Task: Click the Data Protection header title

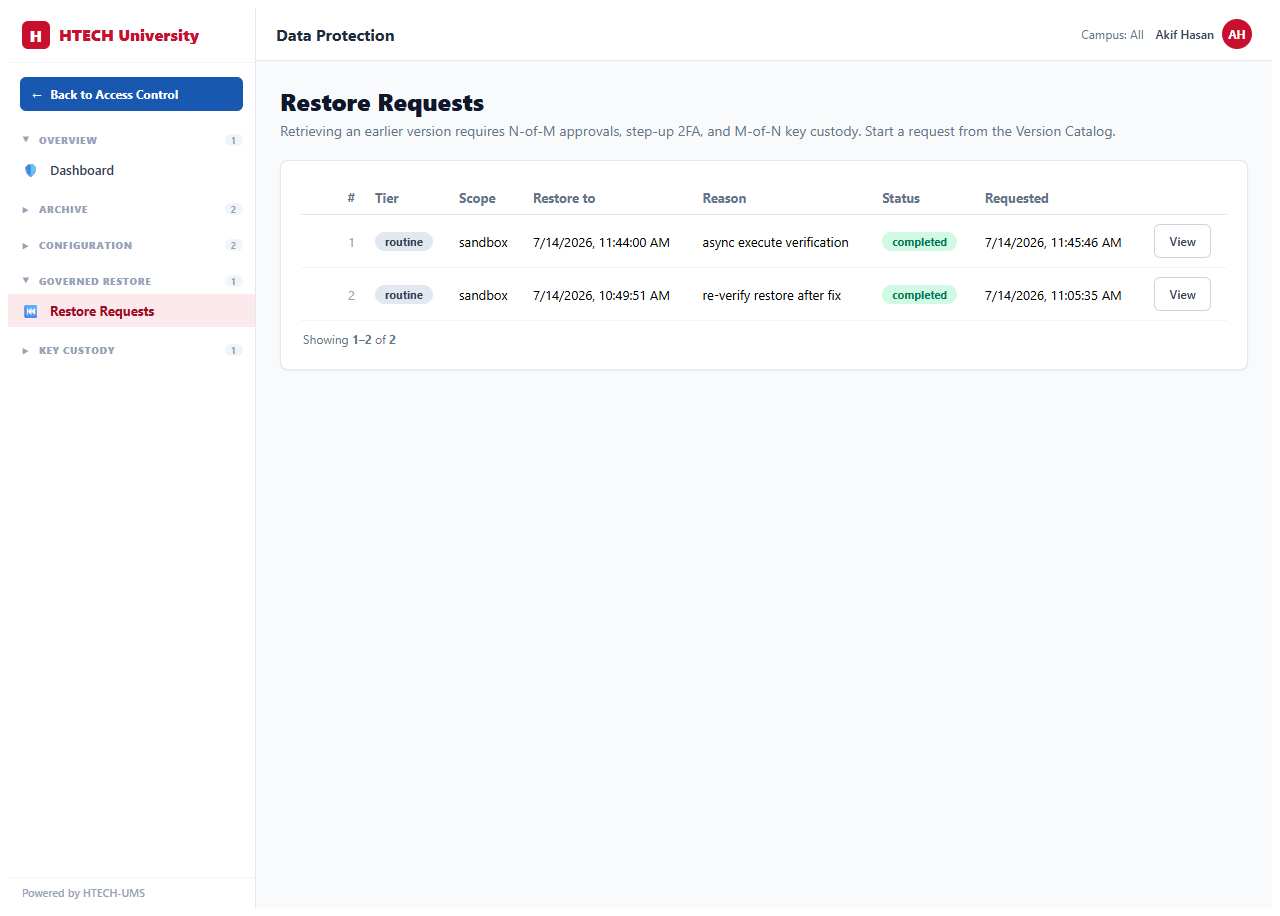Action: (x=335, y=36)
